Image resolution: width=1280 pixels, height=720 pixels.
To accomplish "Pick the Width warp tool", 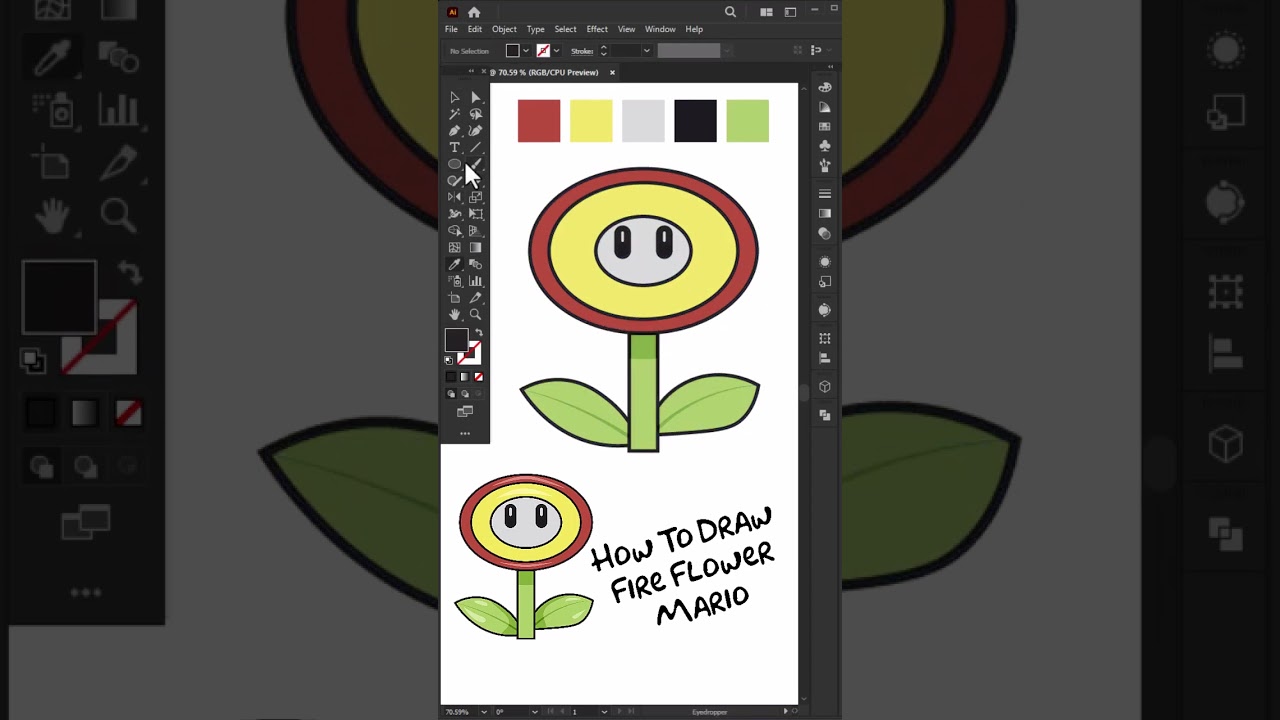I will (x=454, y=214).
